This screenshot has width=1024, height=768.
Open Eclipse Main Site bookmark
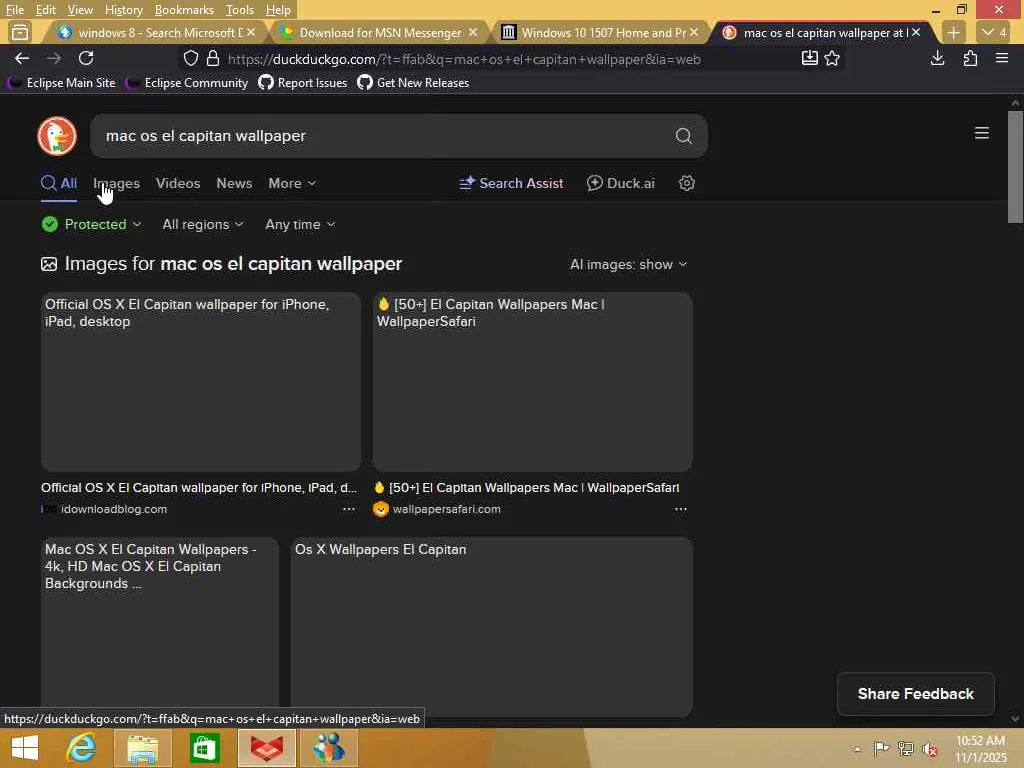[x=61, y=82]
